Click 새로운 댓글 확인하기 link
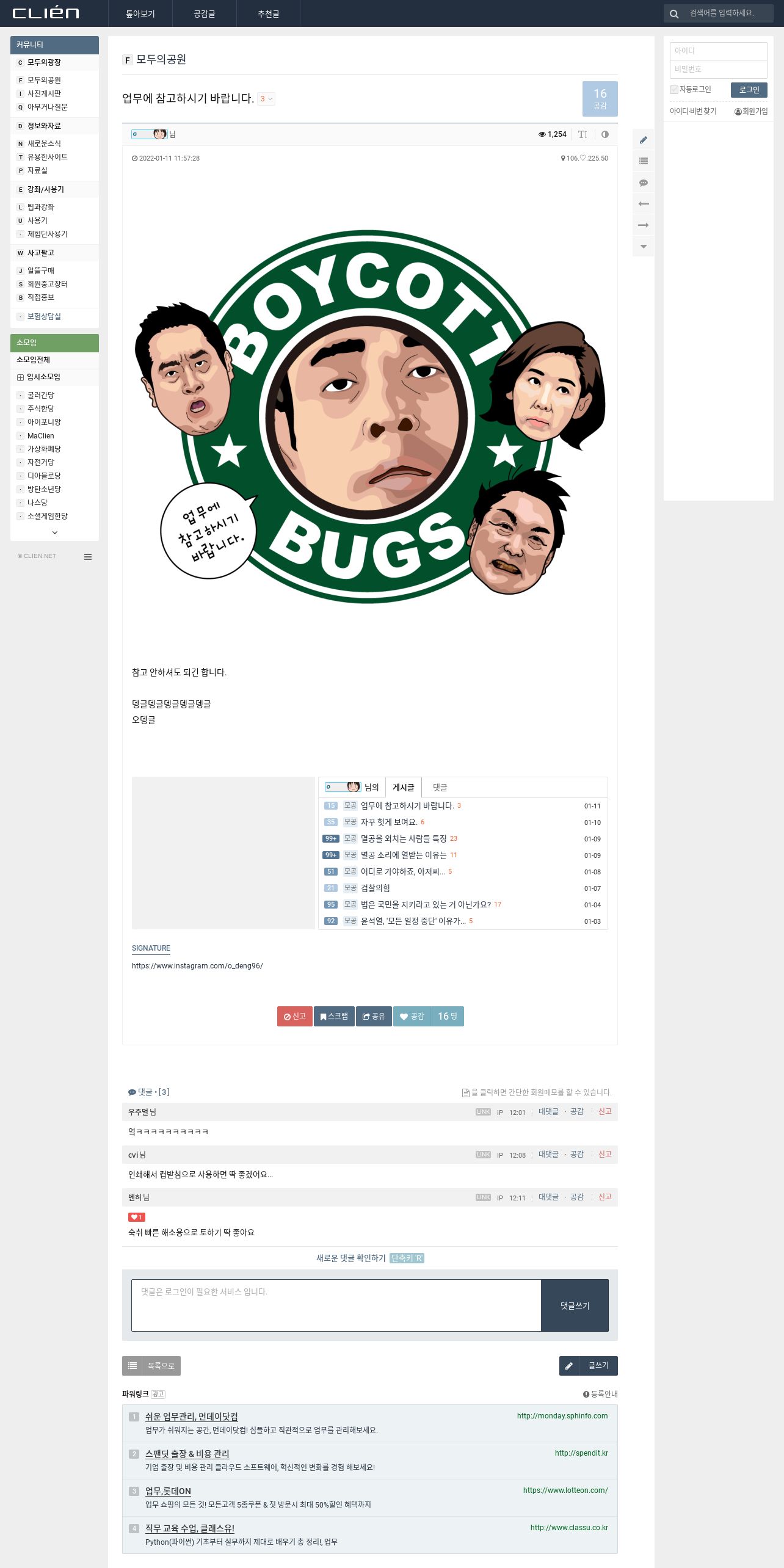The width and height of the screenshot is (784, 1568). pos(351,1258)
